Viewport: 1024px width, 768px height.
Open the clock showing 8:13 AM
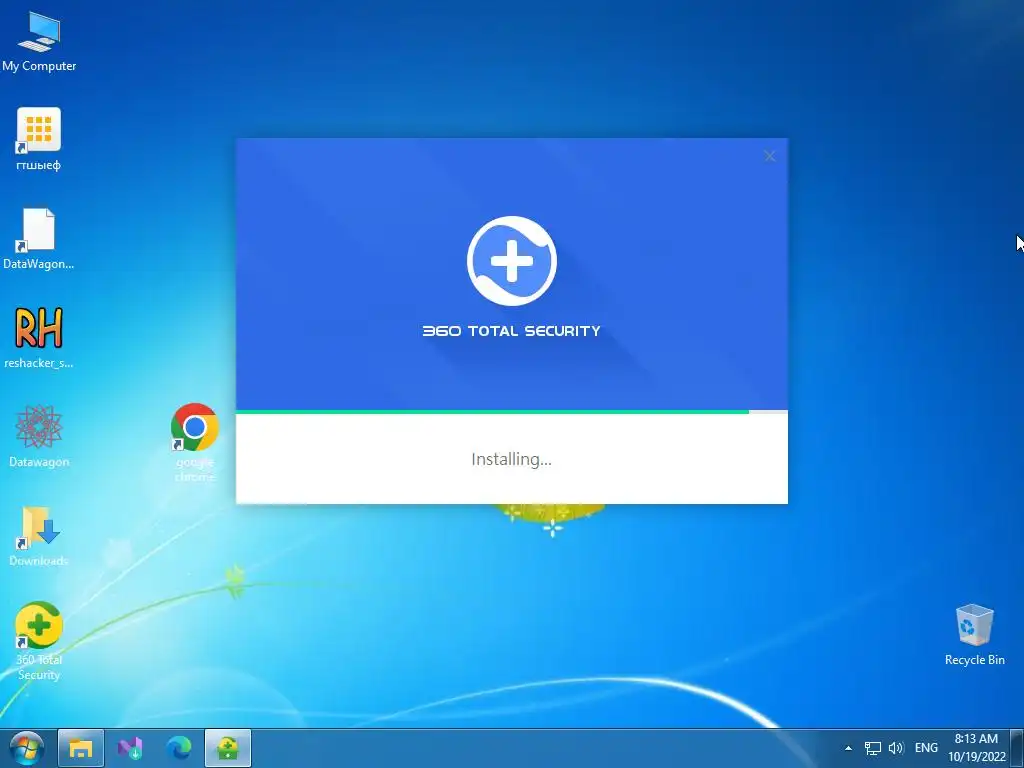pyautogui.click(x=976, y=748)
